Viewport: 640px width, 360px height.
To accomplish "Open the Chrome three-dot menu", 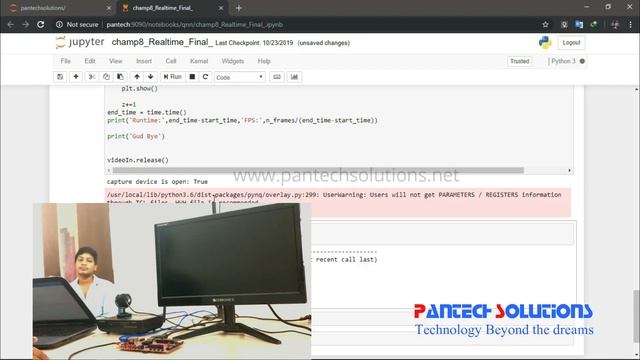I will (x=631, y=24).
